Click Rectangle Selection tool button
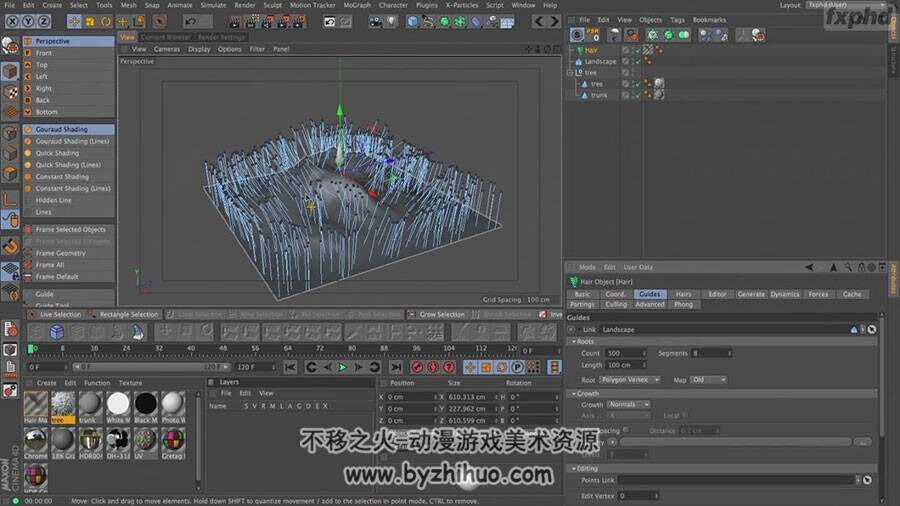Image resolution: width=900 pixels, height=506 pixels. coord(123,314)
